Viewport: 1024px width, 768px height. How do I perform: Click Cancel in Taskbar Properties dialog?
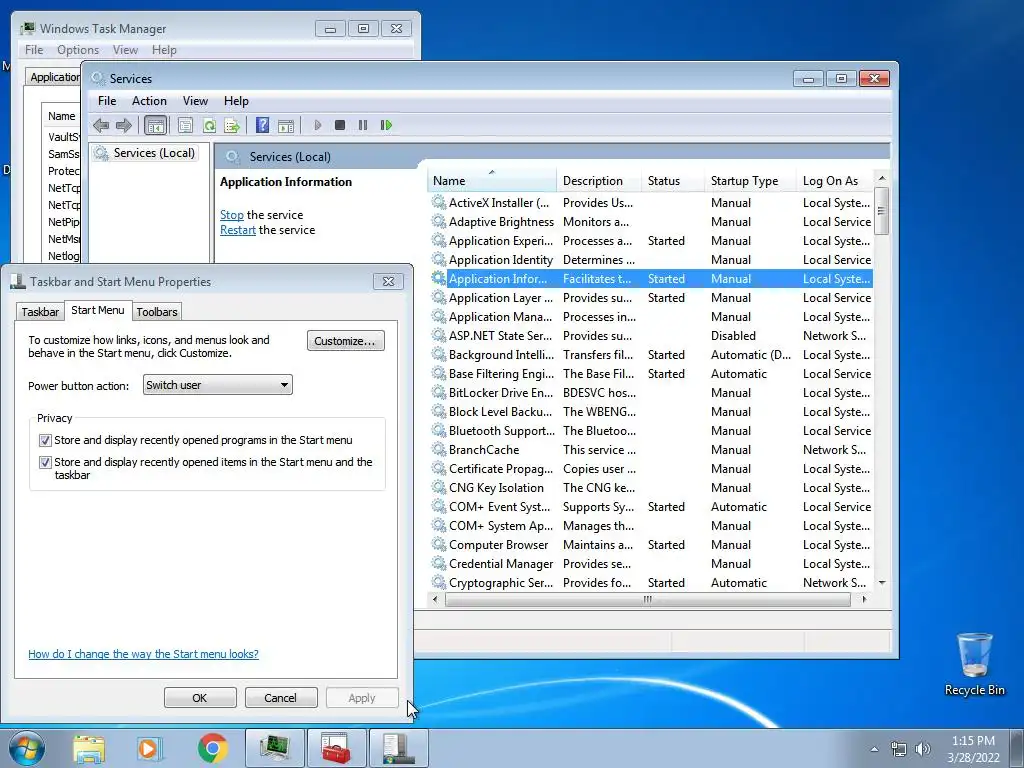pyautogui.click(x=280, y=697)
